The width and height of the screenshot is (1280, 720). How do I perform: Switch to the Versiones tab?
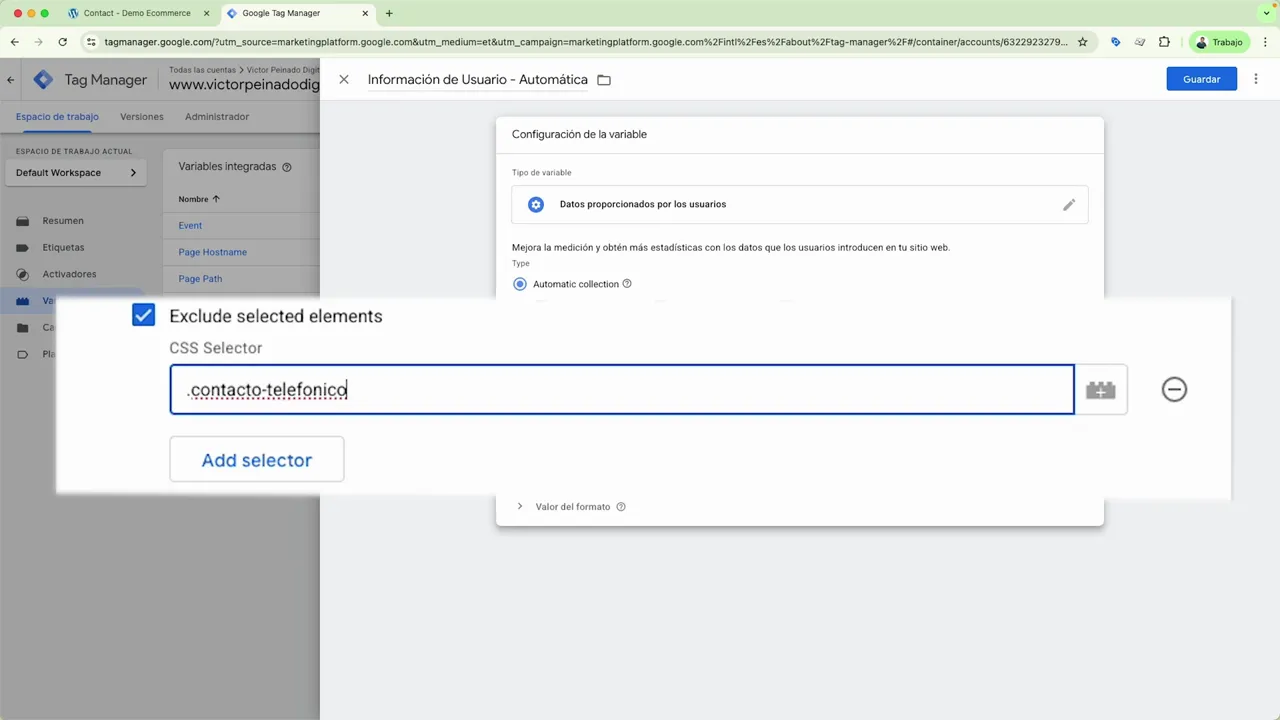point(141,116)
